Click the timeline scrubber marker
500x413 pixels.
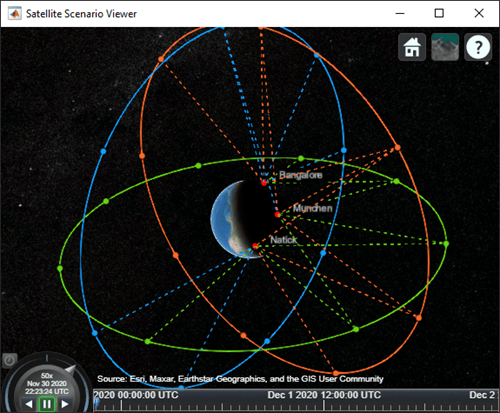pyautogui.click(x=97, y=403)
